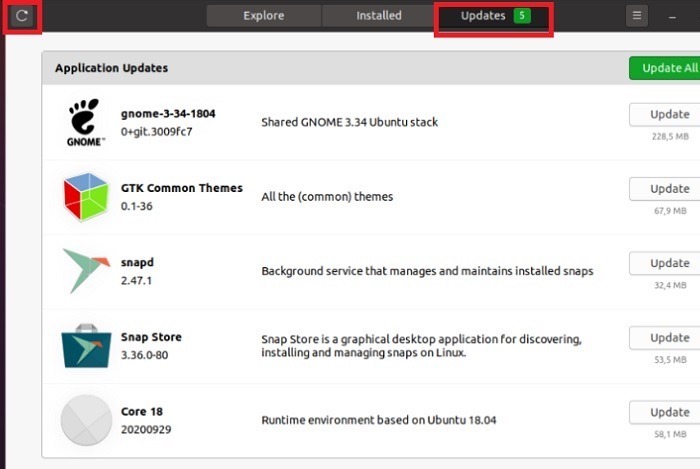The image size is (700, 469).
Task: Click the Snap Store bag icon
Action: pos(86,346)
